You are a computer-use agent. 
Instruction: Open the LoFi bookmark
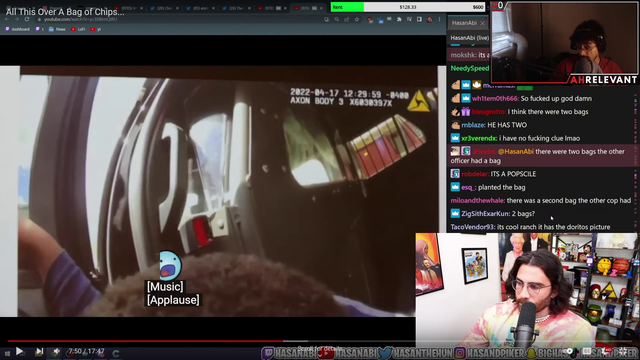(78, 29)
